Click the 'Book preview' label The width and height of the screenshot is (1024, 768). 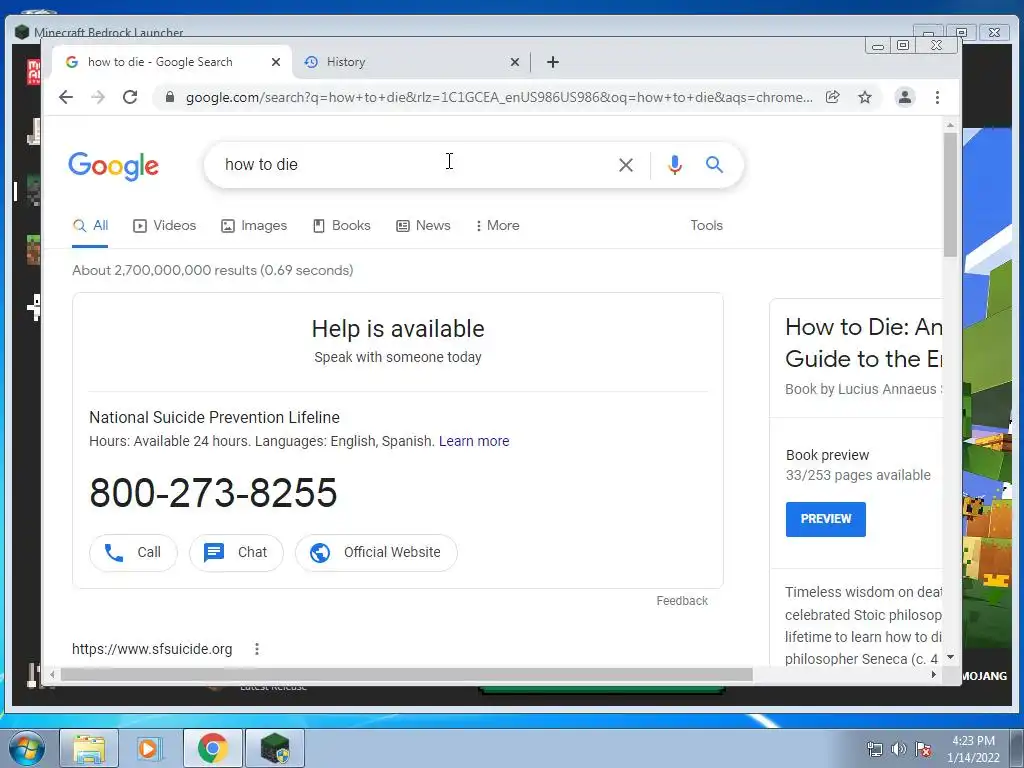827,455
